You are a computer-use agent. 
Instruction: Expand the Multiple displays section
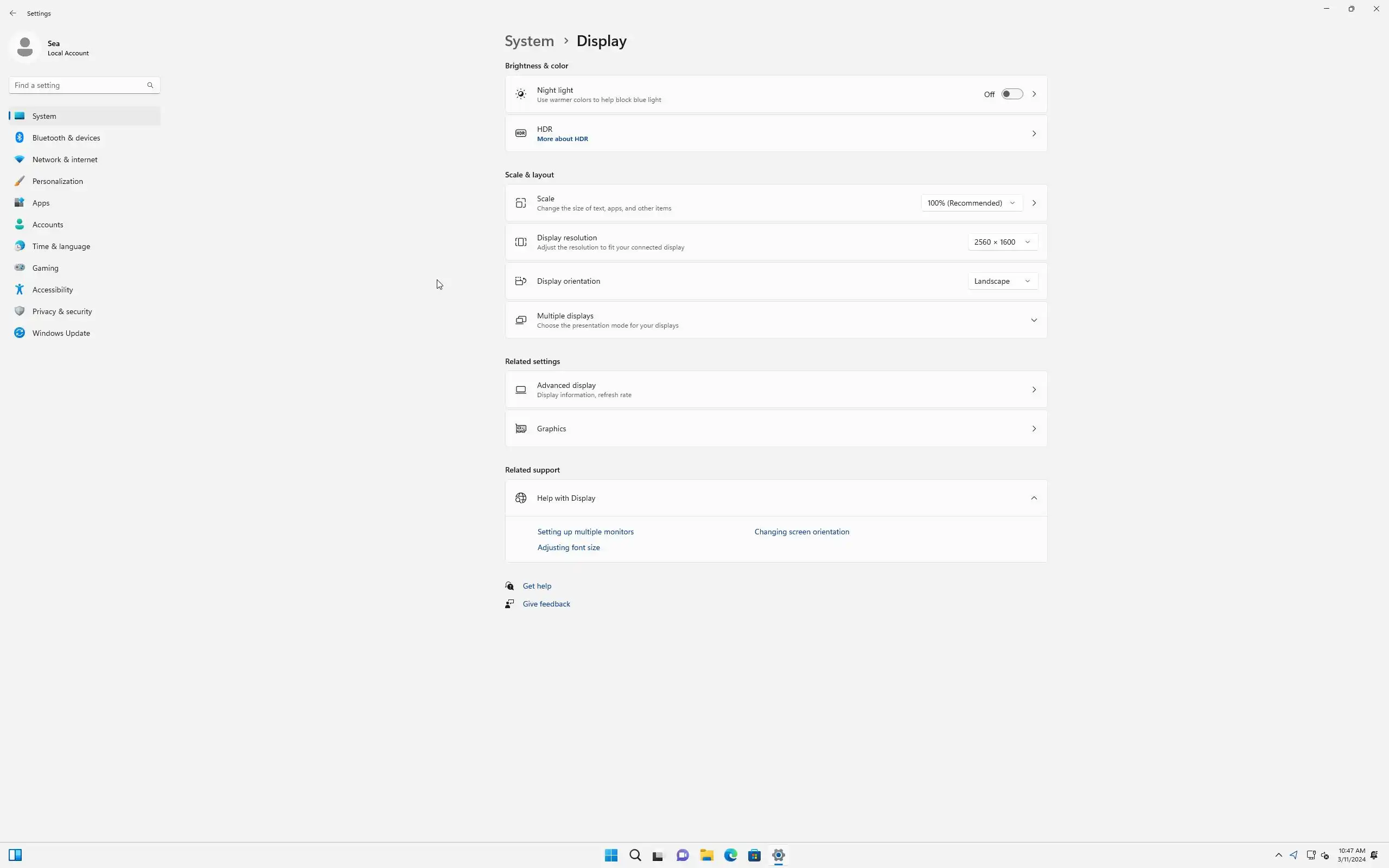tap(1033, 320)
